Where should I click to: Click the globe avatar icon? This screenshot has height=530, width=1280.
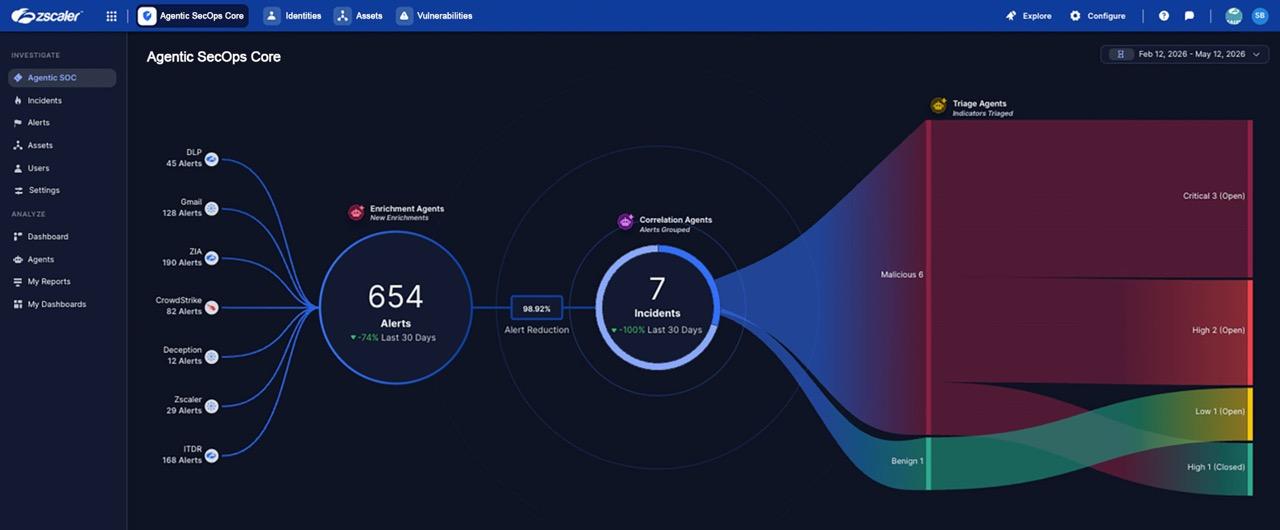coord(1234,16)
